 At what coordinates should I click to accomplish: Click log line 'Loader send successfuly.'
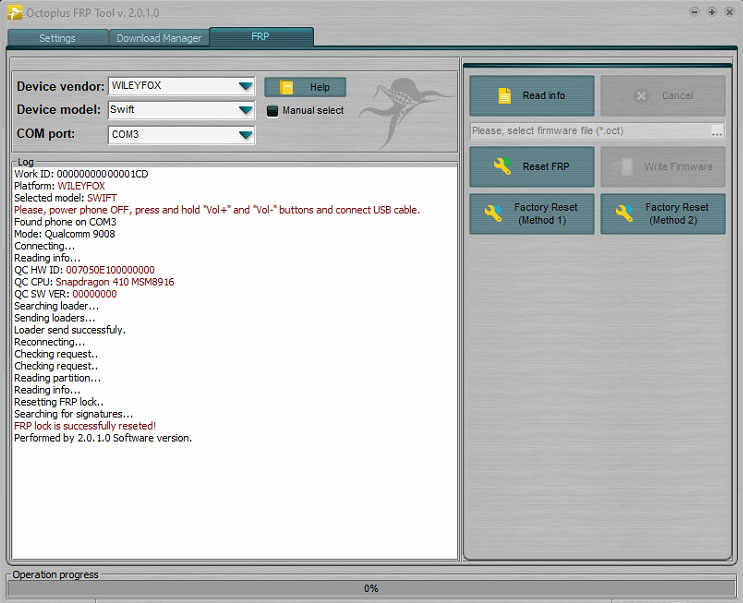click(70, 330)
